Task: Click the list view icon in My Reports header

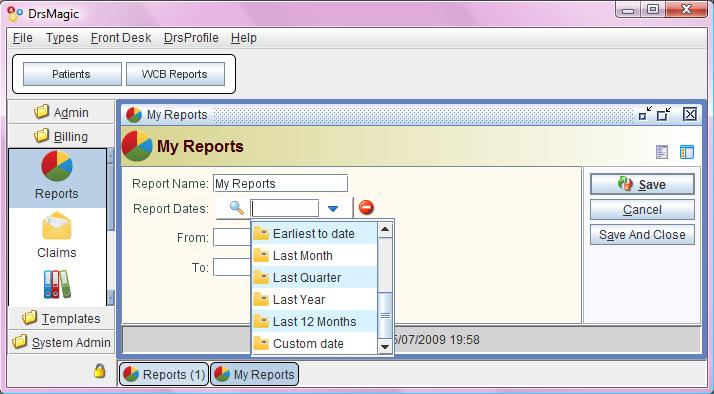Action: tap(662, 152)
